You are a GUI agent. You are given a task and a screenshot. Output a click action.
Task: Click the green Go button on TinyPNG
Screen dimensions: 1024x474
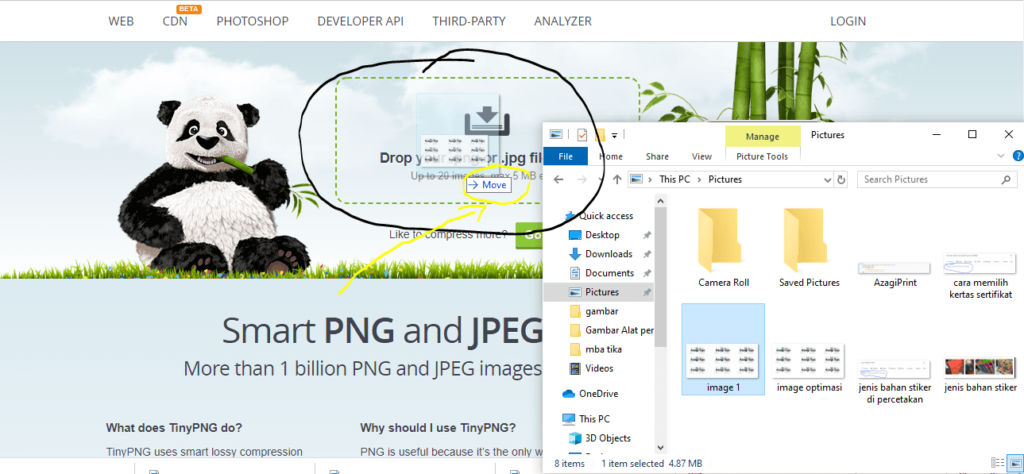coord(529,235)
